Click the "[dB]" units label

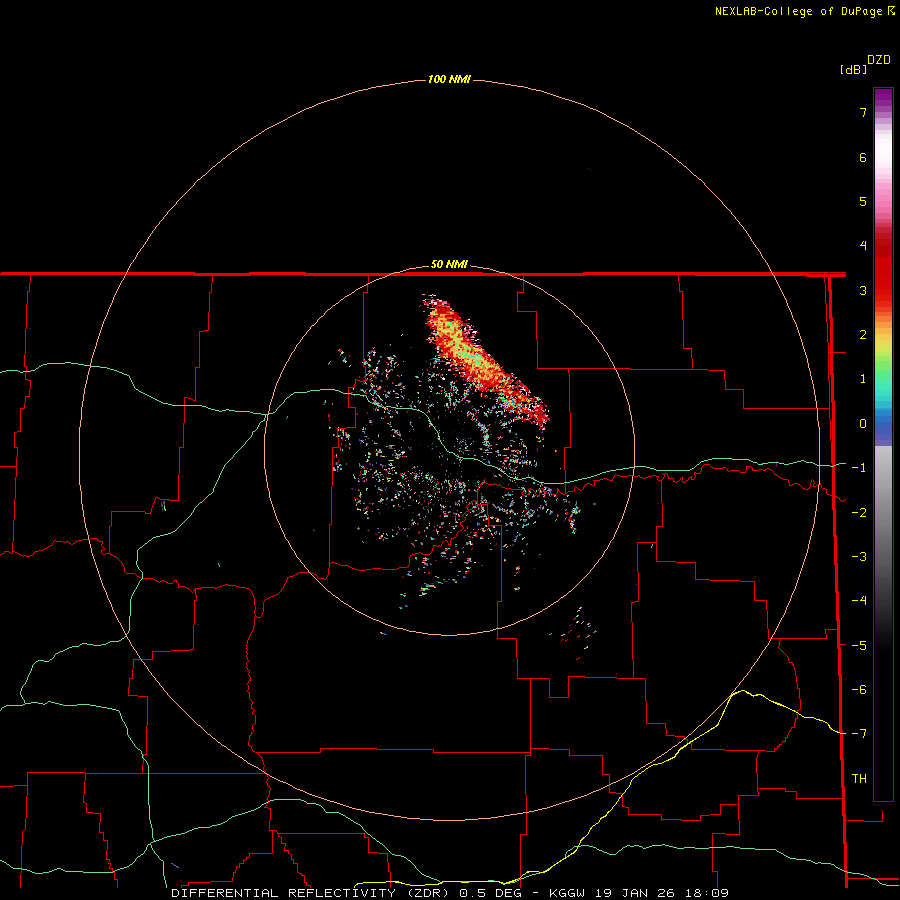coord(854,70)
